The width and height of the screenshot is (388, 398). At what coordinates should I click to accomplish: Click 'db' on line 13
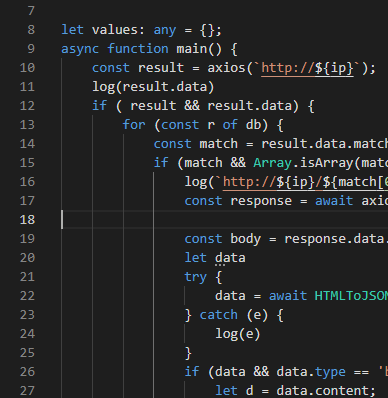(253, 125)
